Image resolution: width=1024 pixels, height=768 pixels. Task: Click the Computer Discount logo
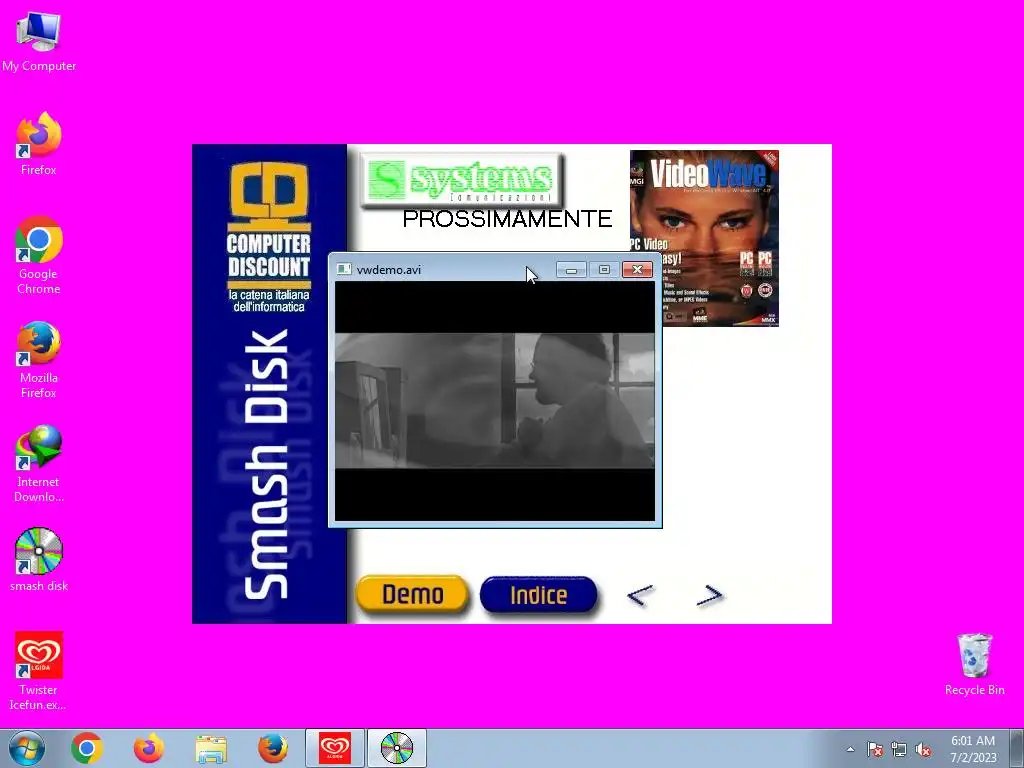268,238
